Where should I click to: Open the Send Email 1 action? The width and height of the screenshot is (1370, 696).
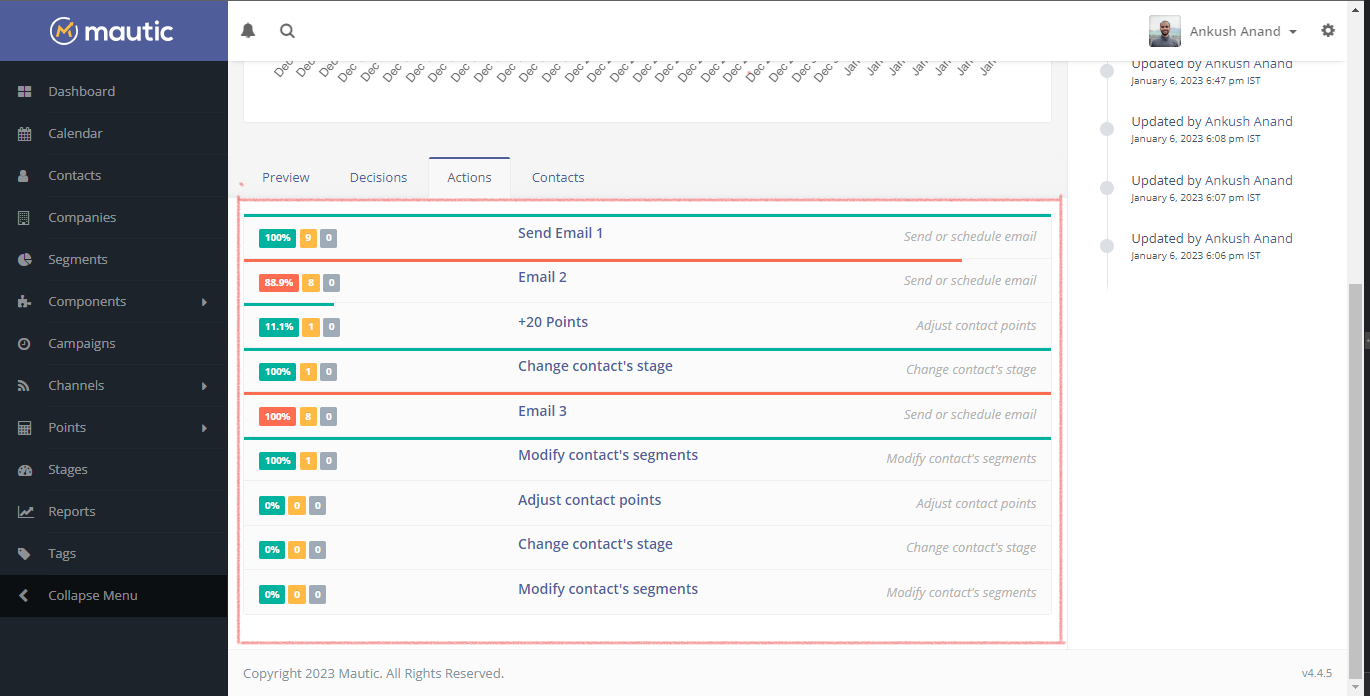(560, 232)
